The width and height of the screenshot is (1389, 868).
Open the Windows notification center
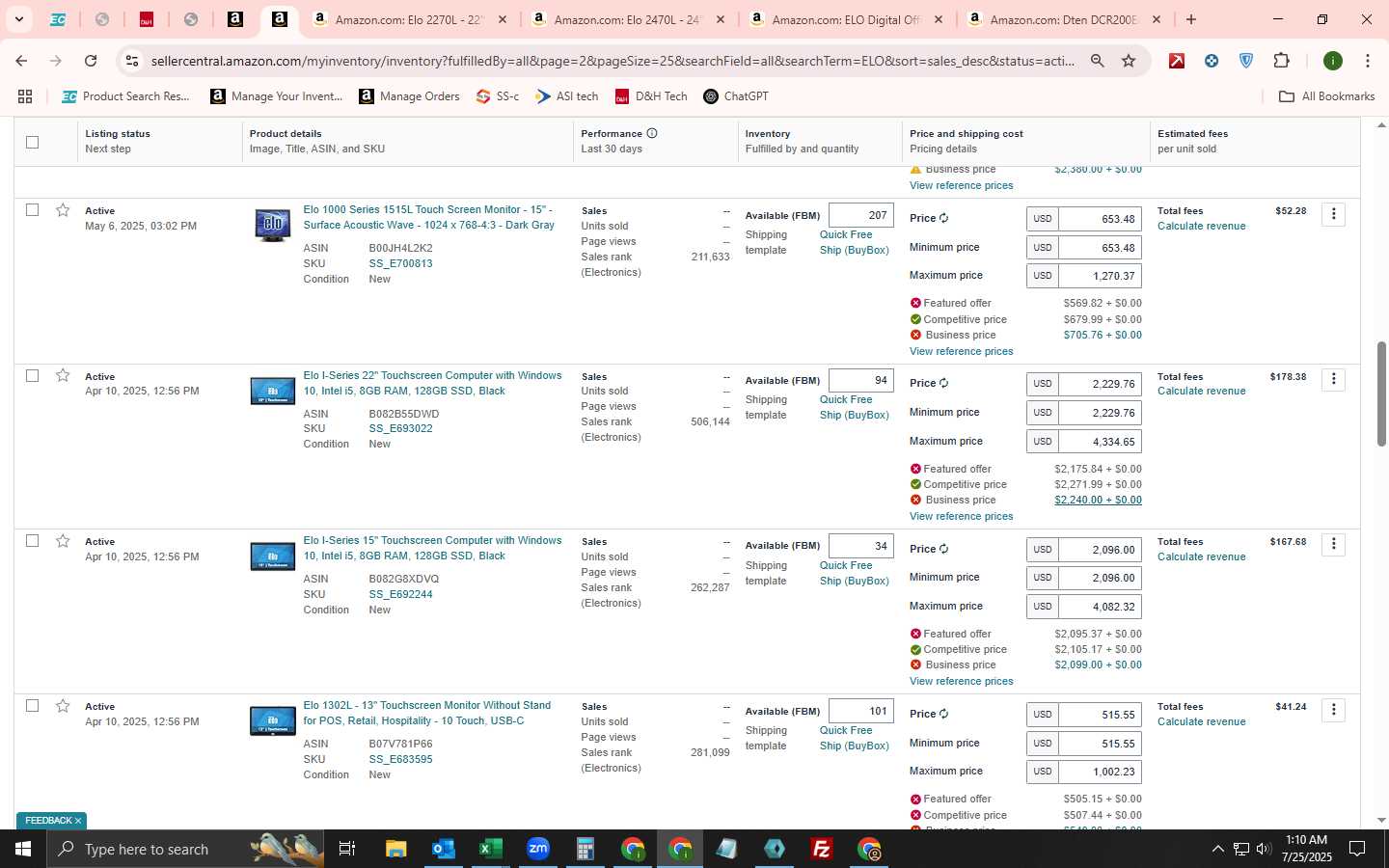[x=1357, y=849]
